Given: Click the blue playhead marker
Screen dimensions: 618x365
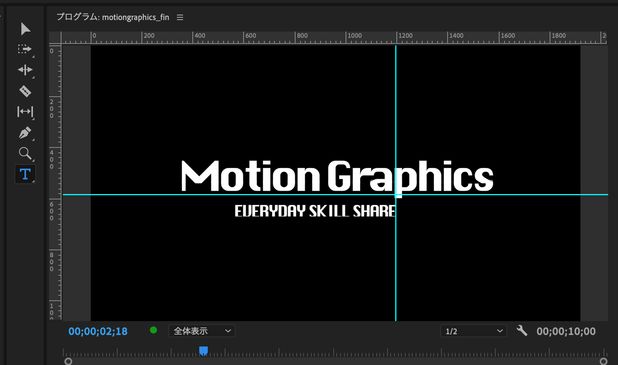Looking at the screenshot, I should click(203, 350).
